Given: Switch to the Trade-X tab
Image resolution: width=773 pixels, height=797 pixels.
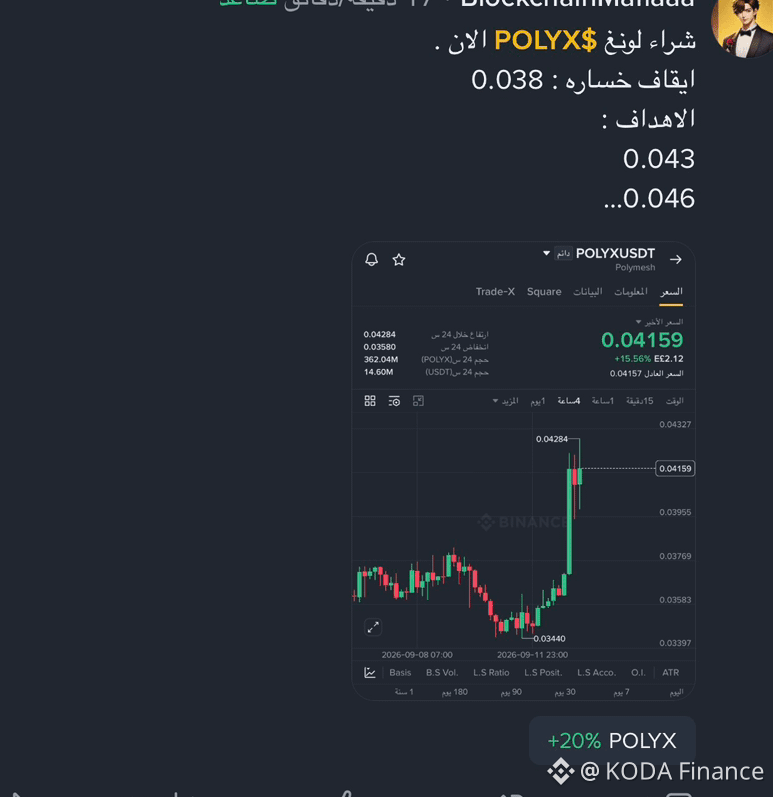Looking at the screenshot, I should click(495, 292).
